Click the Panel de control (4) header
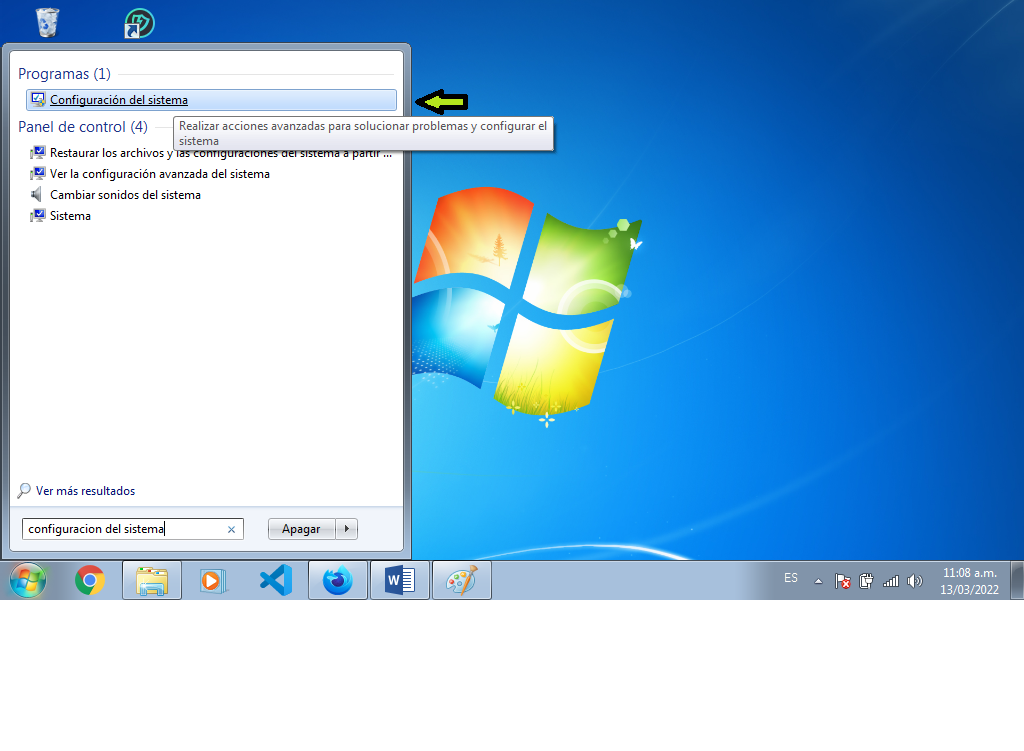The height and width of the screenshot is (751, 1024). (83, 127)
